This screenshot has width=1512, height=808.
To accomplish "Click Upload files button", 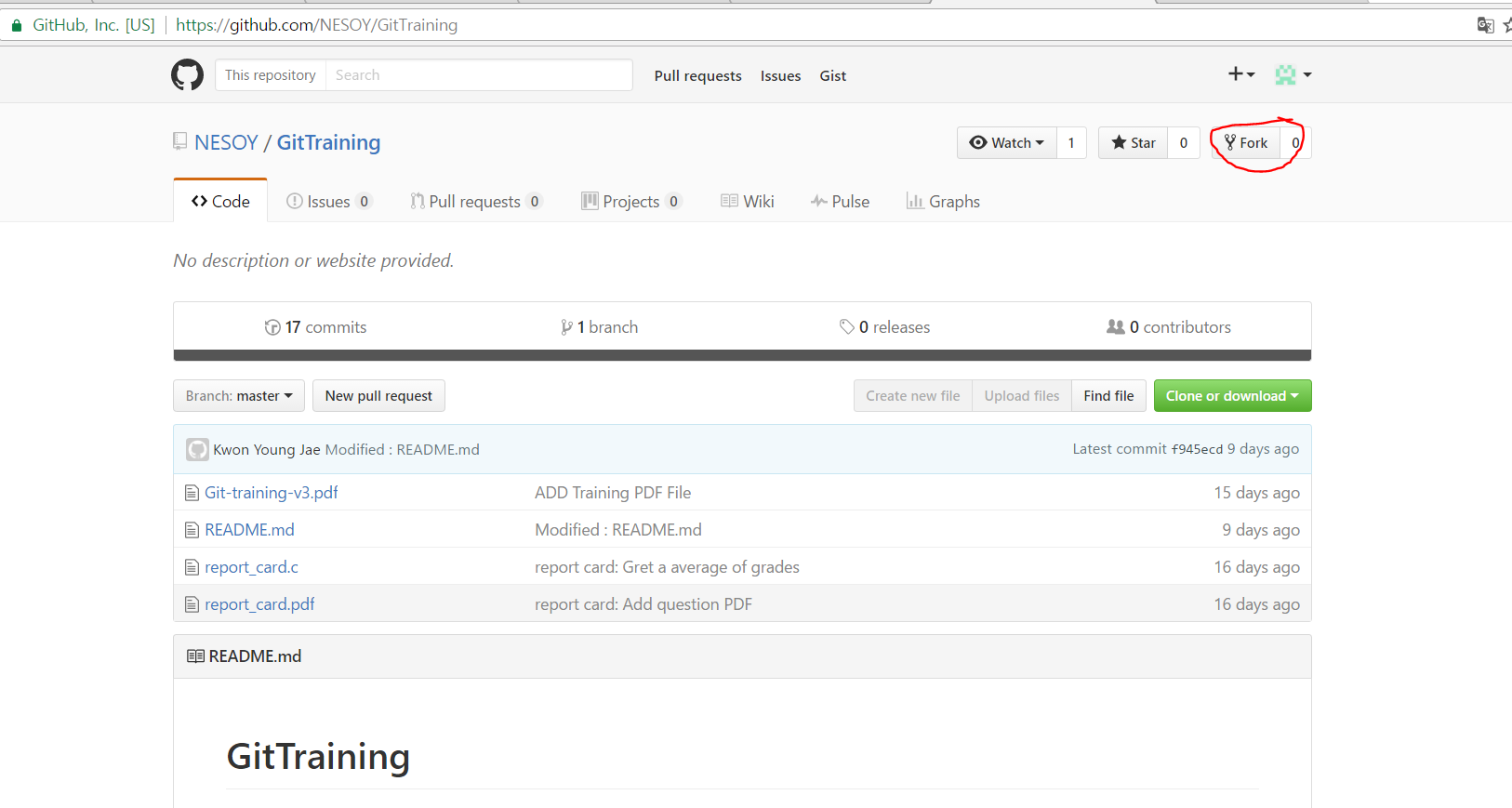I will [1022, 396].
